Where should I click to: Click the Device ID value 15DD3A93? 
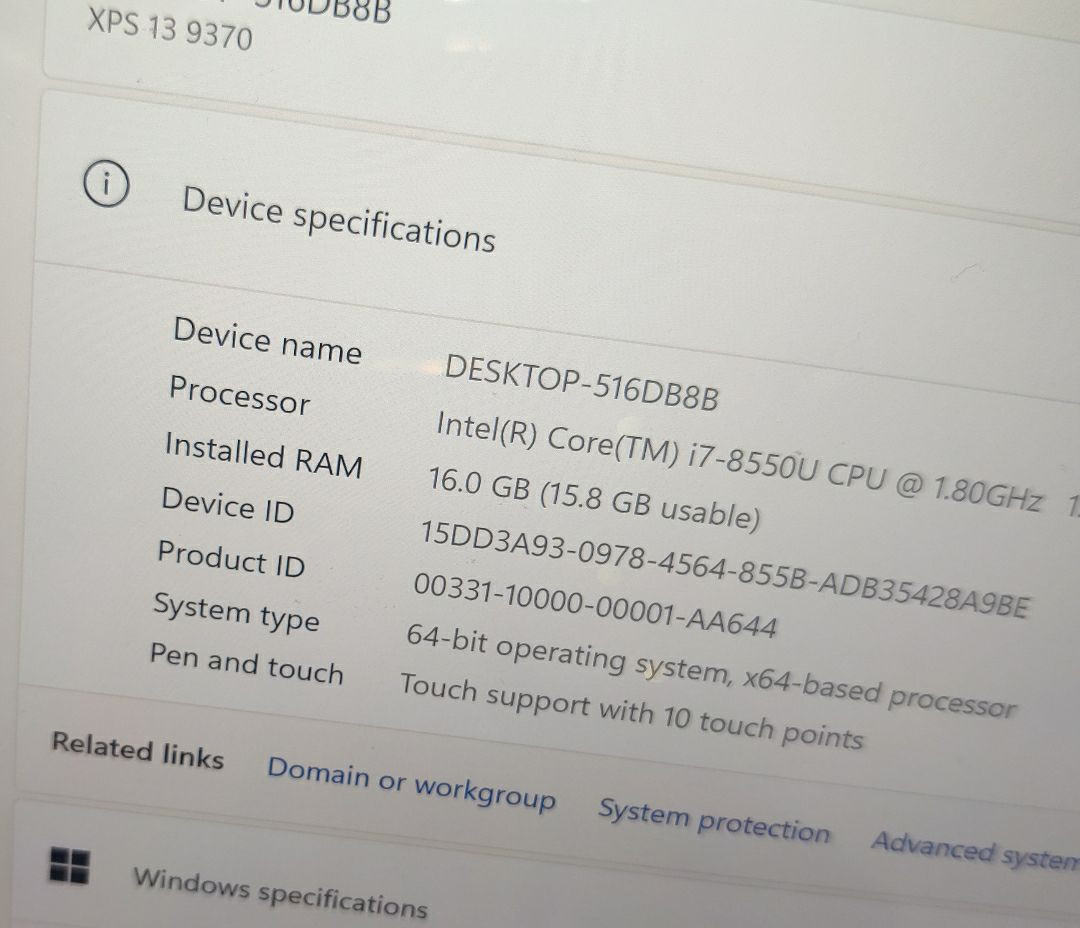click(725, 570)
